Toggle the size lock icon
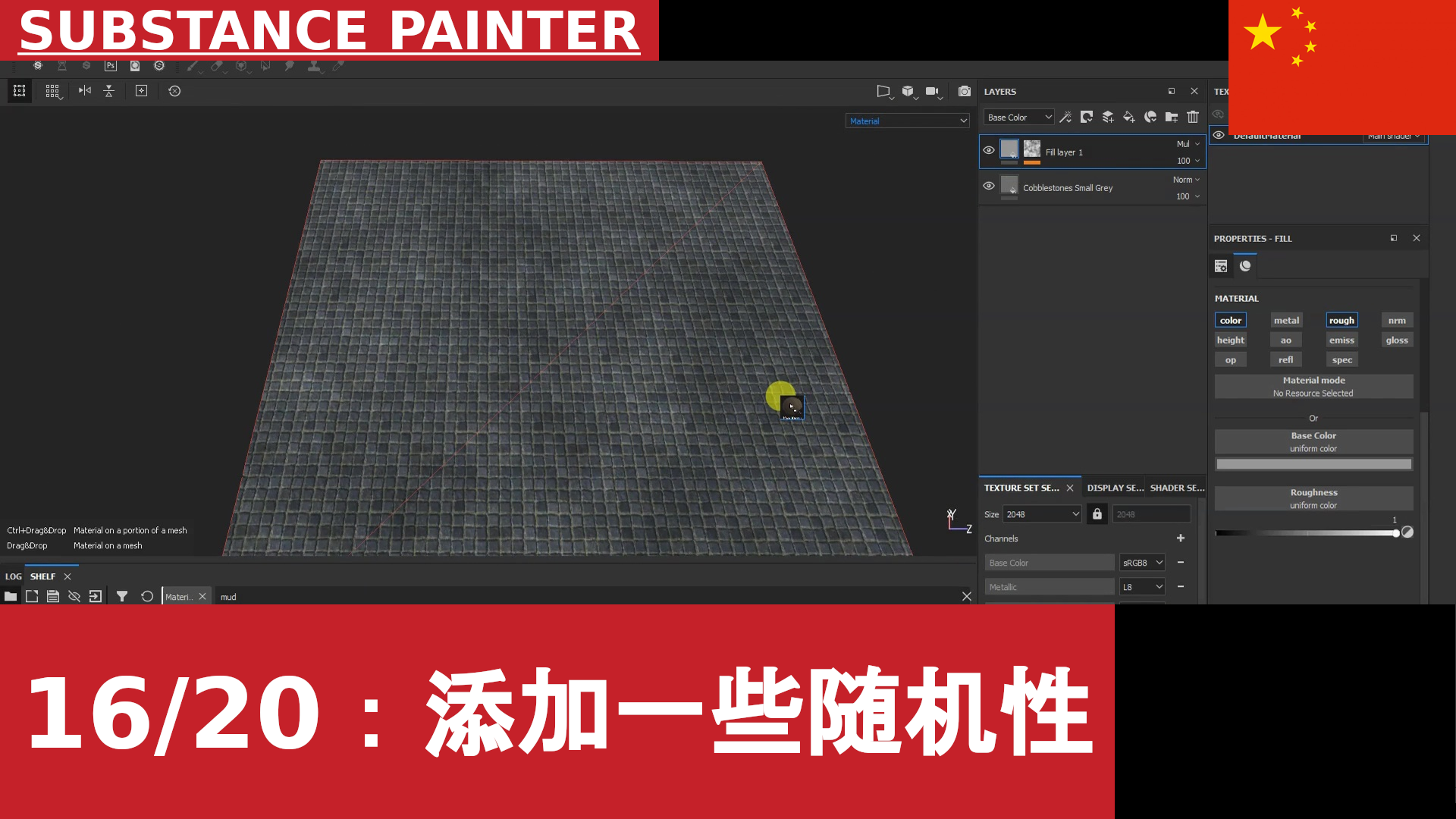 [1097, 514]
